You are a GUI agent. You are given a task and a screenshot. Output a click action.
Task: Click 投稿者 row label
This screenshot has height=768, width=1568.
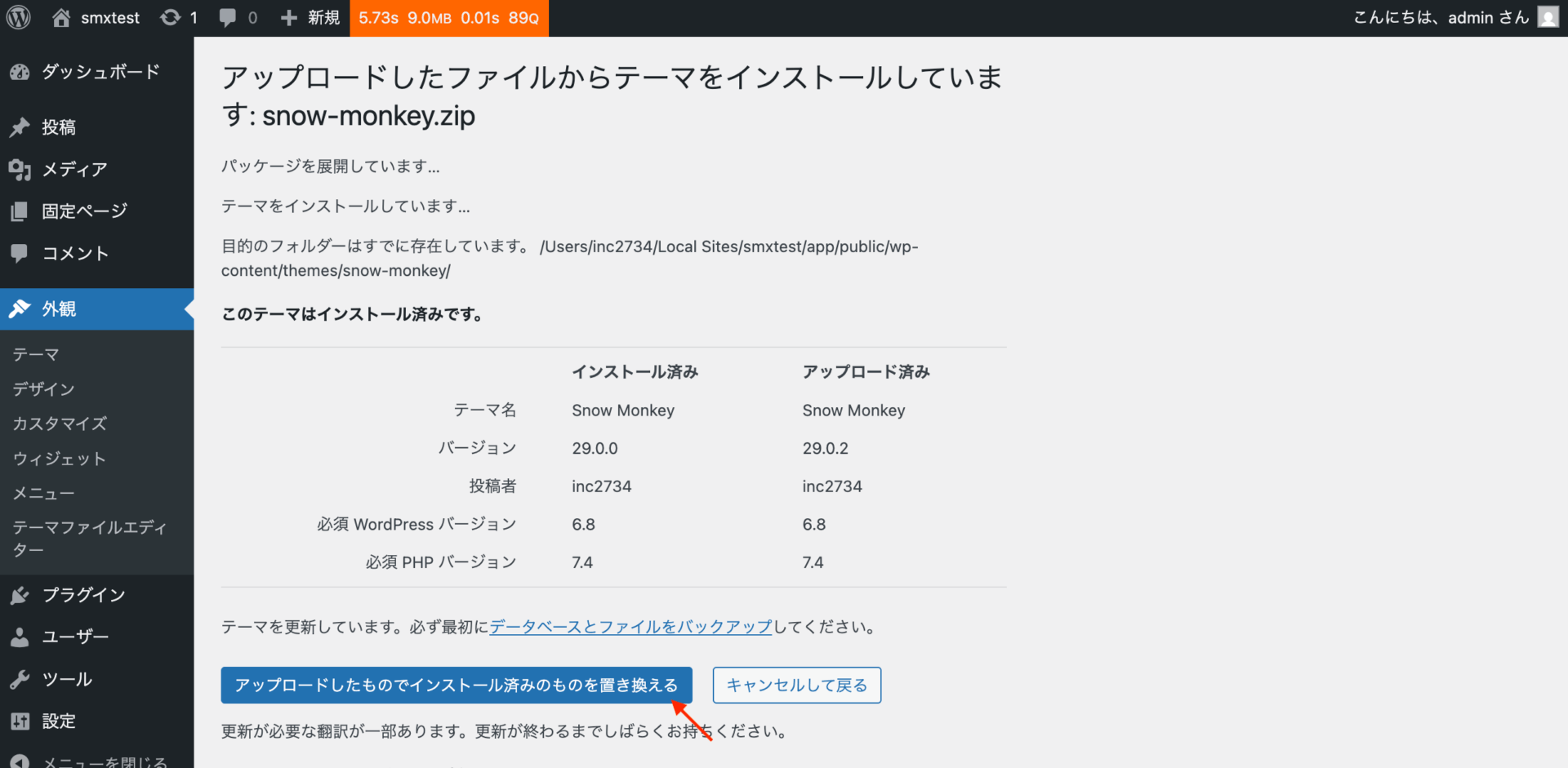pyautogui.click(x=492, y=486)
